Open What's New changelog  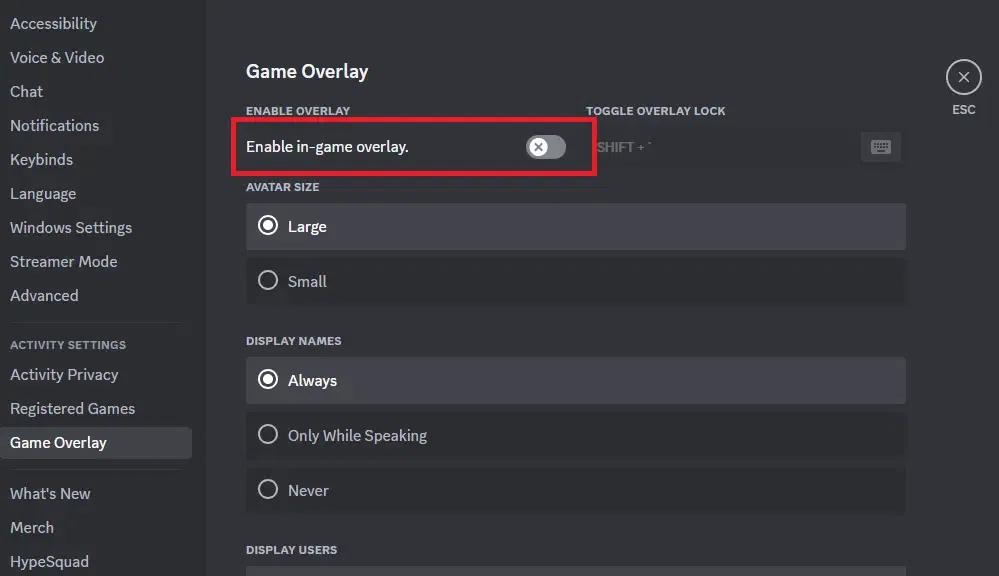click(x=50, y=494)
